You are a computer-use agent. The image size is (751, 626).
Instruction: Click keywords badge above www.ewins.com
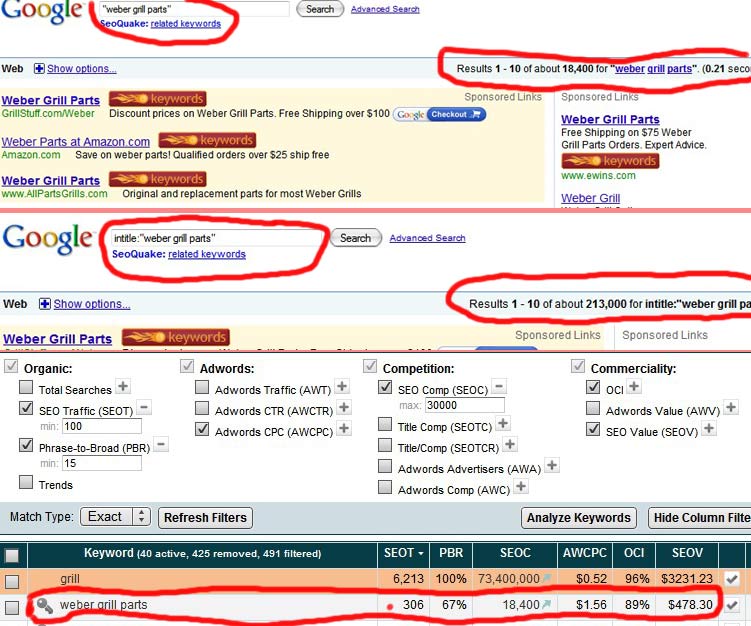[610, 161]
